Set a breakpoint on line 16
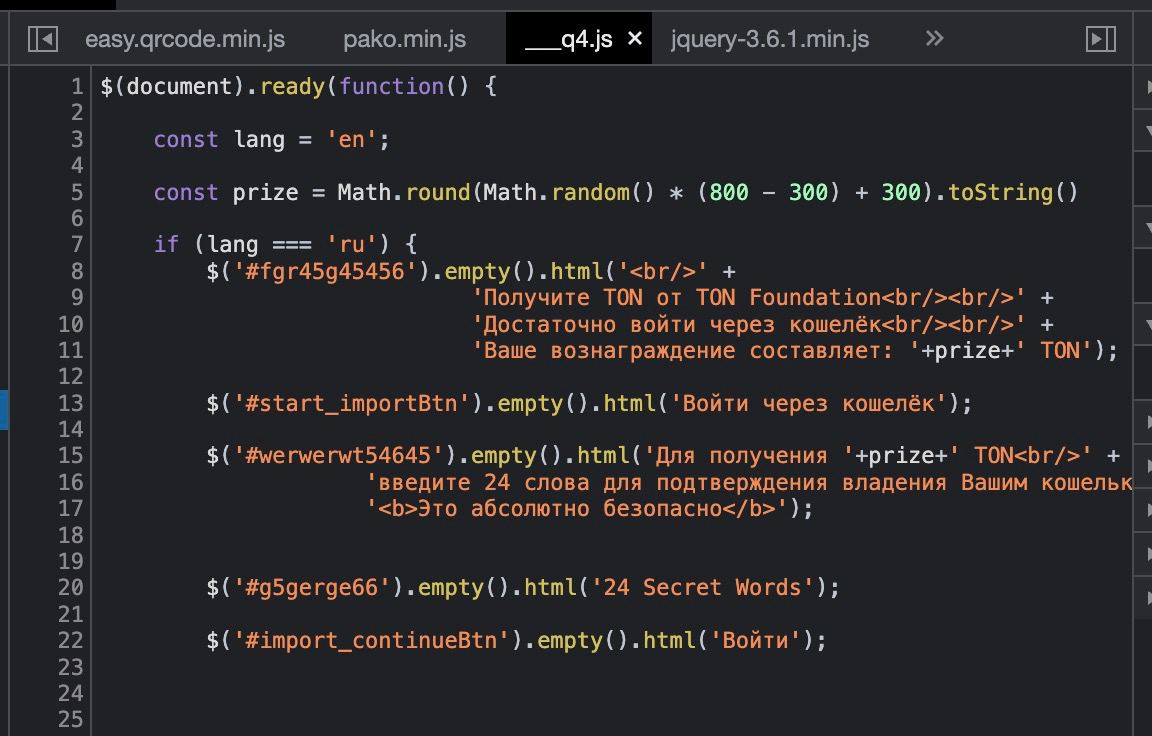The image size is (1152, 736). coord(71,482)
